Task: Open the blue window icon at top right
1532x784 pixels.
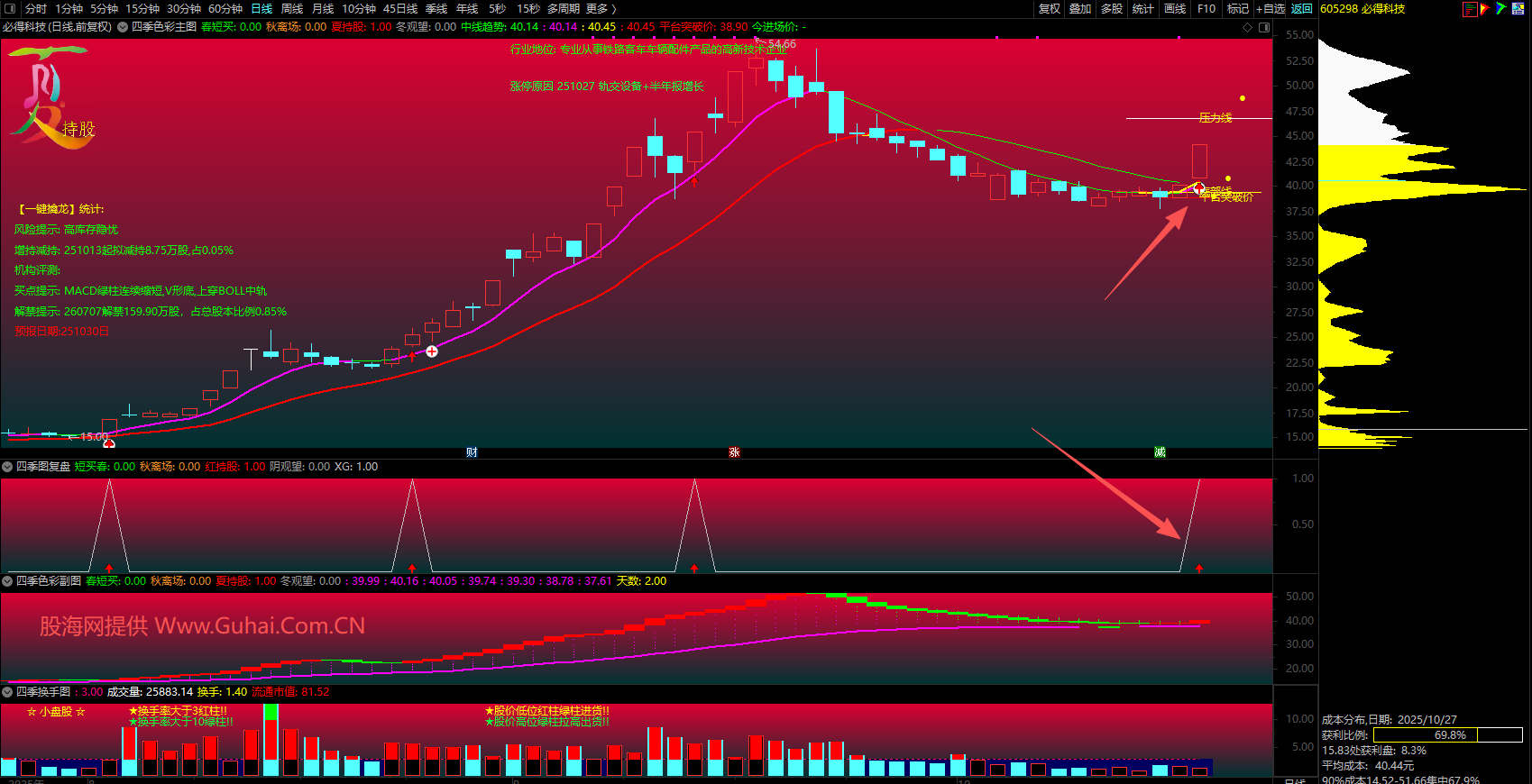Action: pos(1520,9)
